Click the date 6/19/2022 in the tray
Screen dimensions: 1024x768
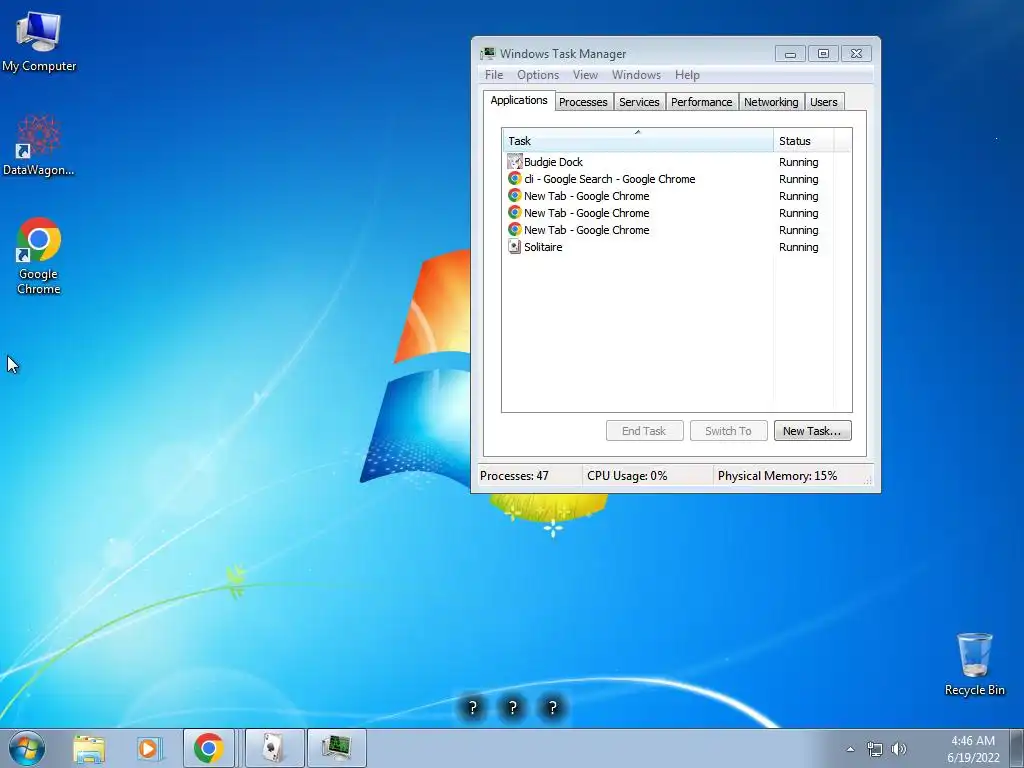coord(973,758)
